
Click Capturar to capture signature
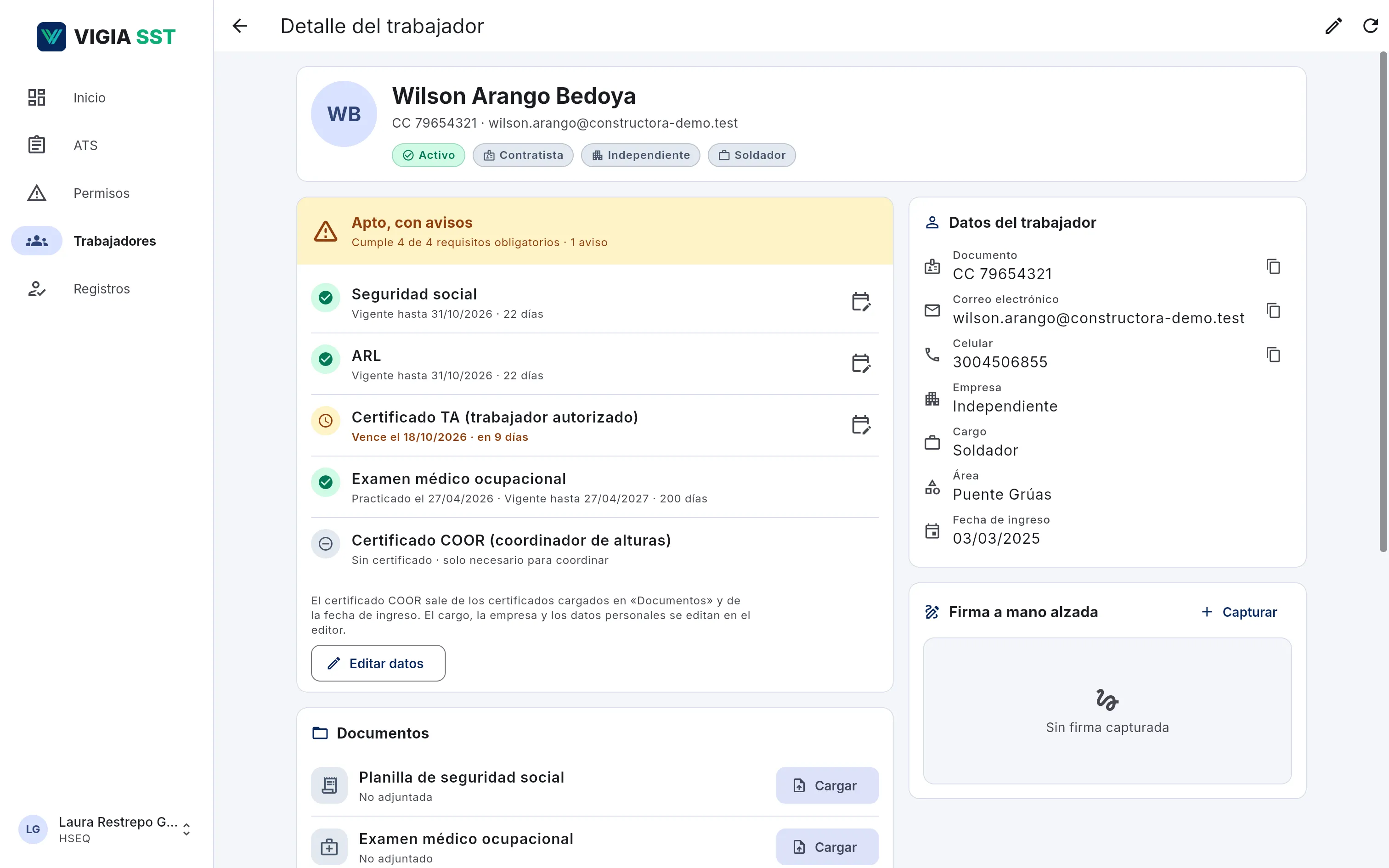pyautogui.click(x=1239, y=612)
